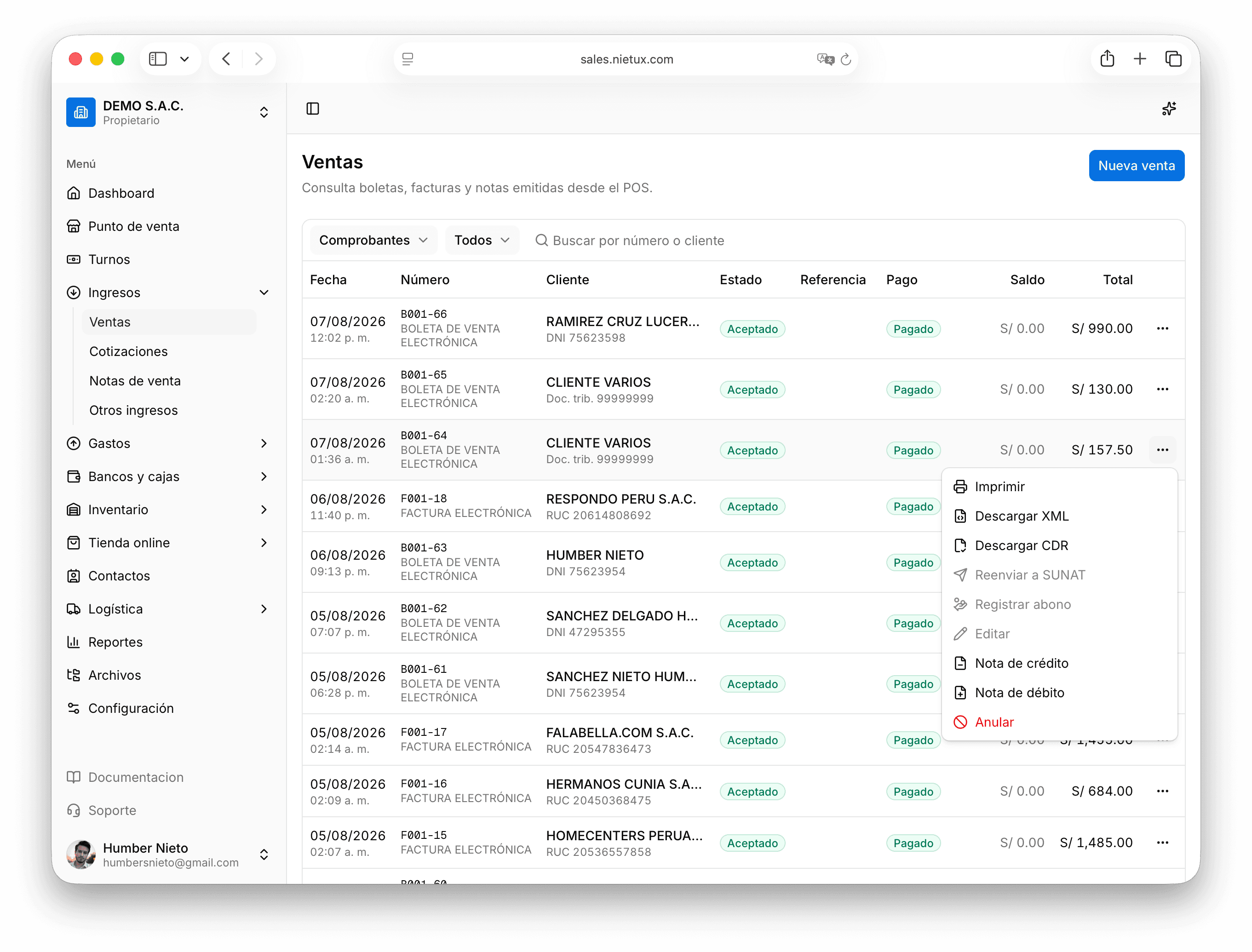
Task: Click the Configuración sliders icon
Action: [x=74, y=708]
